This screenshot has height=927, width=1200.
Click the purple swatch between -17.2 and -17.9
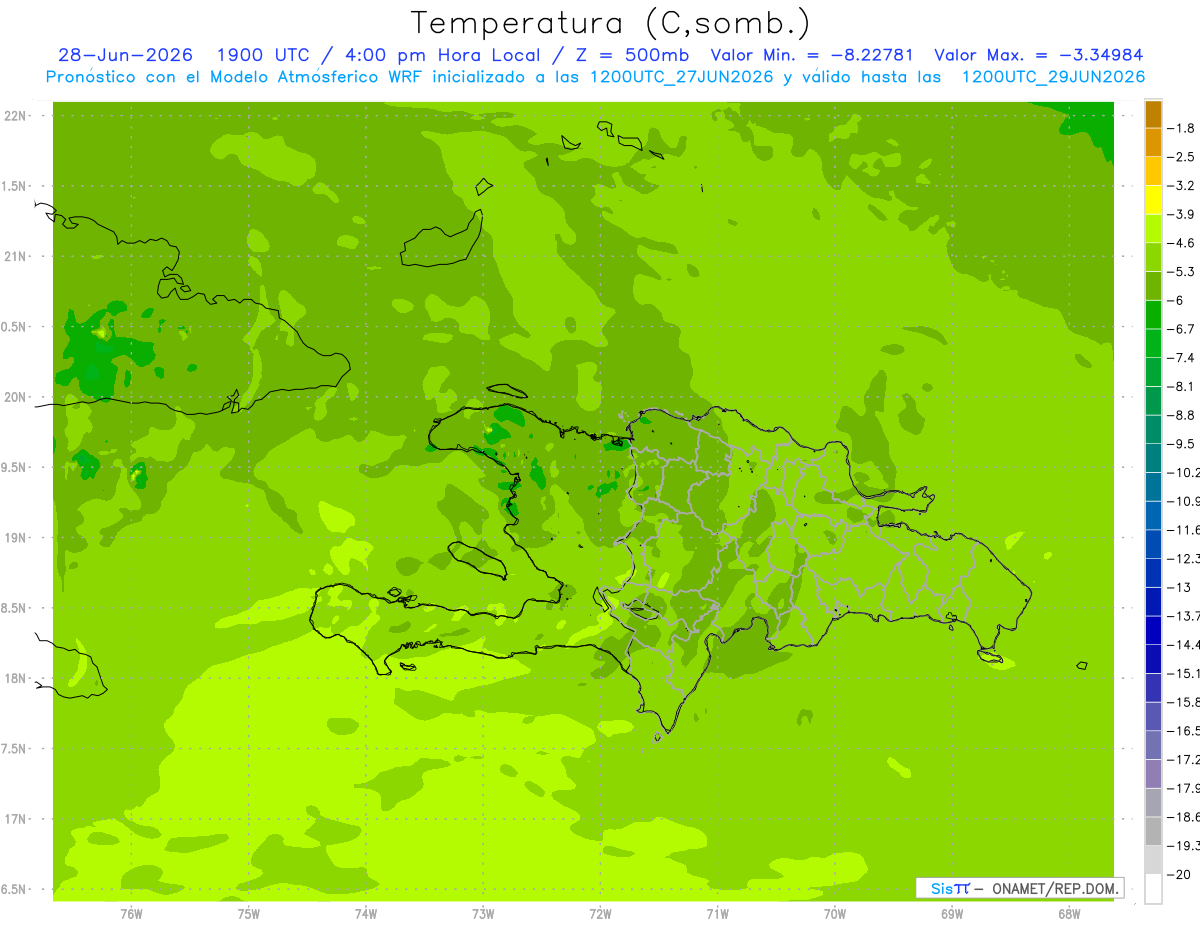[x=1153, y=774]
